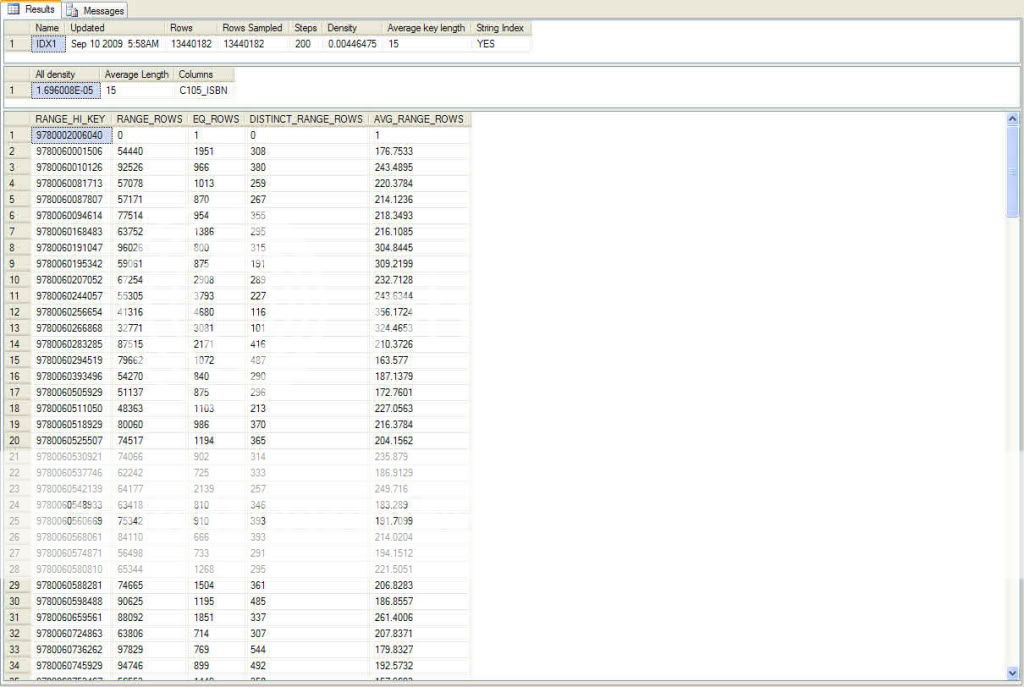
Task: Select average range rows 163.577
Action: (x=419, y=360)
